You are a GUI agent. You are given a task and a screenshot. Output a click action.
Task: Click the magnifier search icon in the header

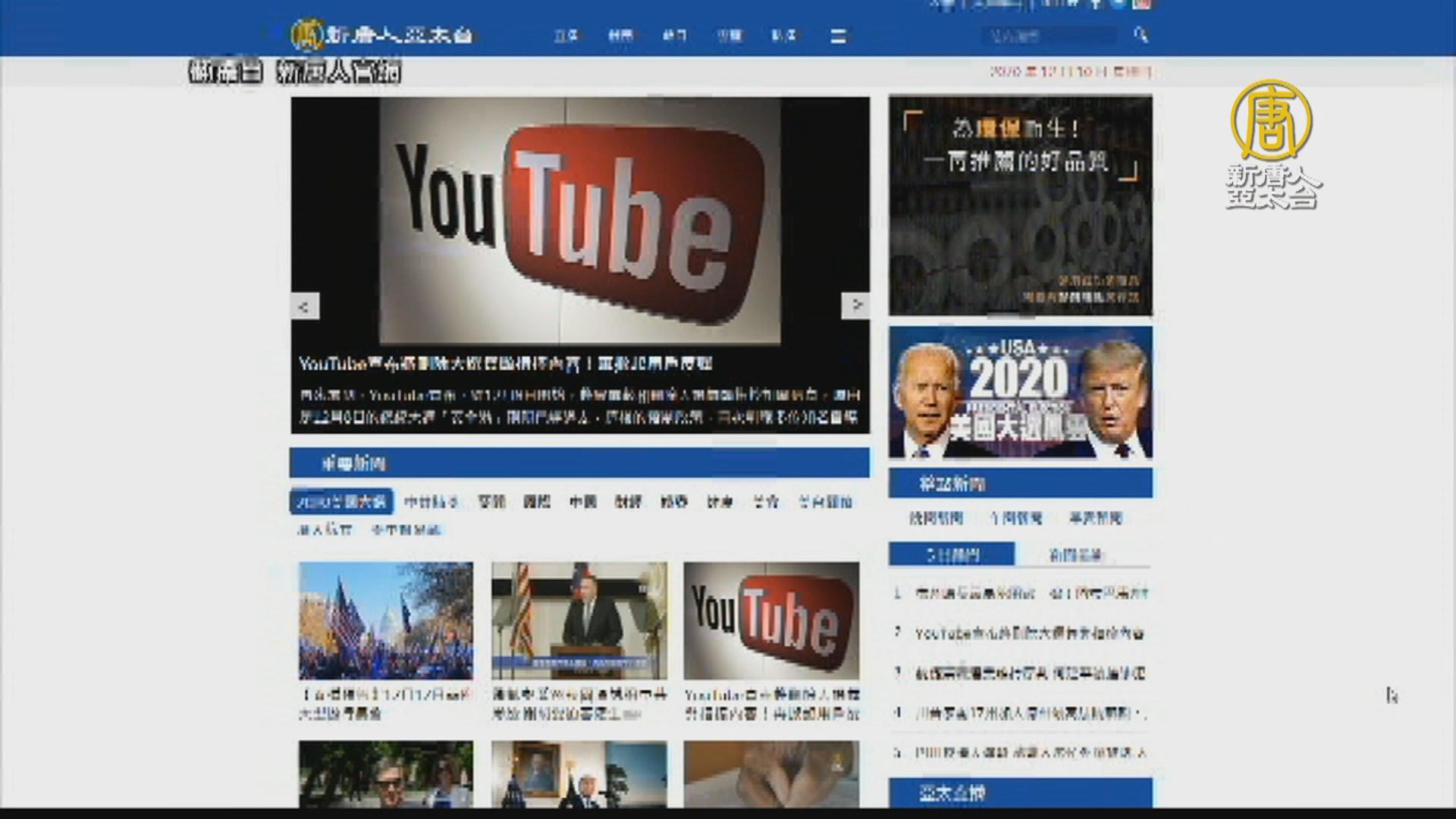click(1141, 35)
